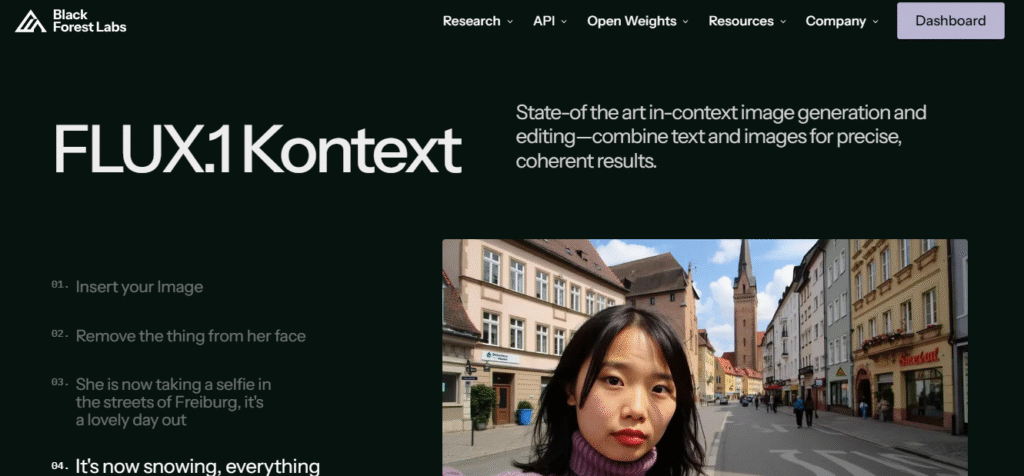Open the Research menu
This screenshot has width=1024, height=476.
(x=472, y=21)
